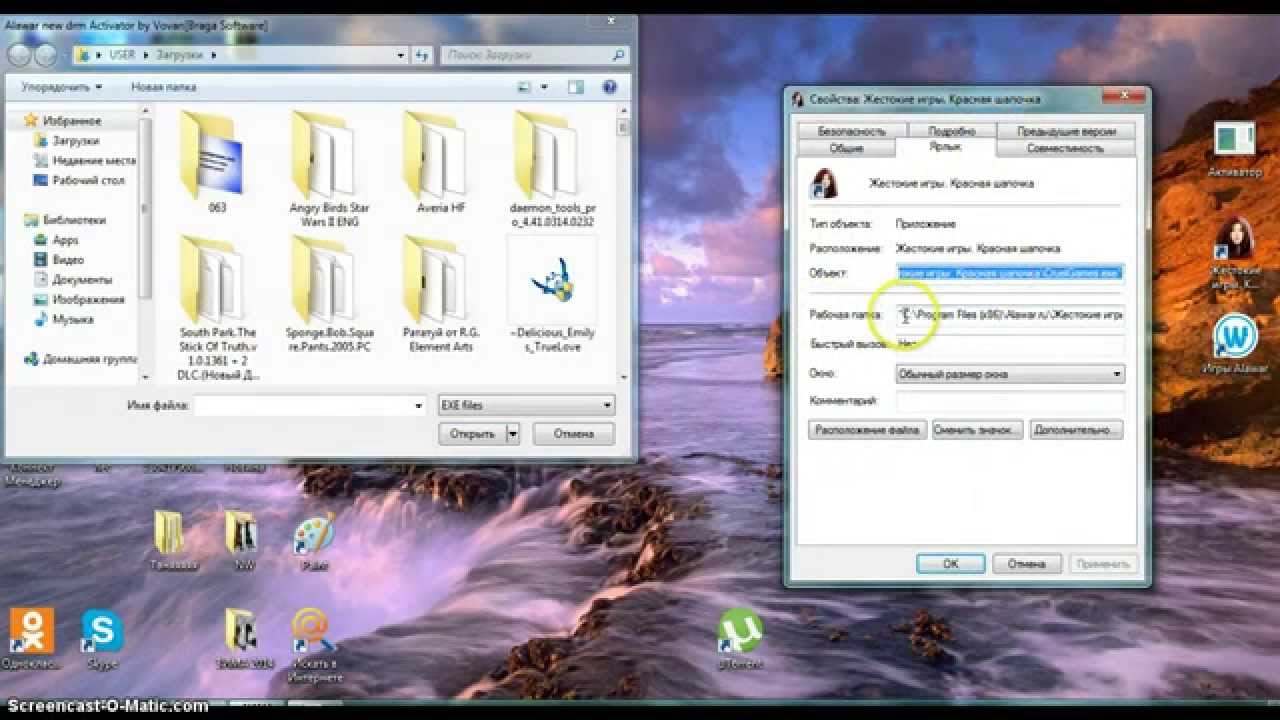Viewport: 1280px width, 720px height.
Task: Select the Delicious_Emilys_TrueLove installer file
Action: point(552,295)
